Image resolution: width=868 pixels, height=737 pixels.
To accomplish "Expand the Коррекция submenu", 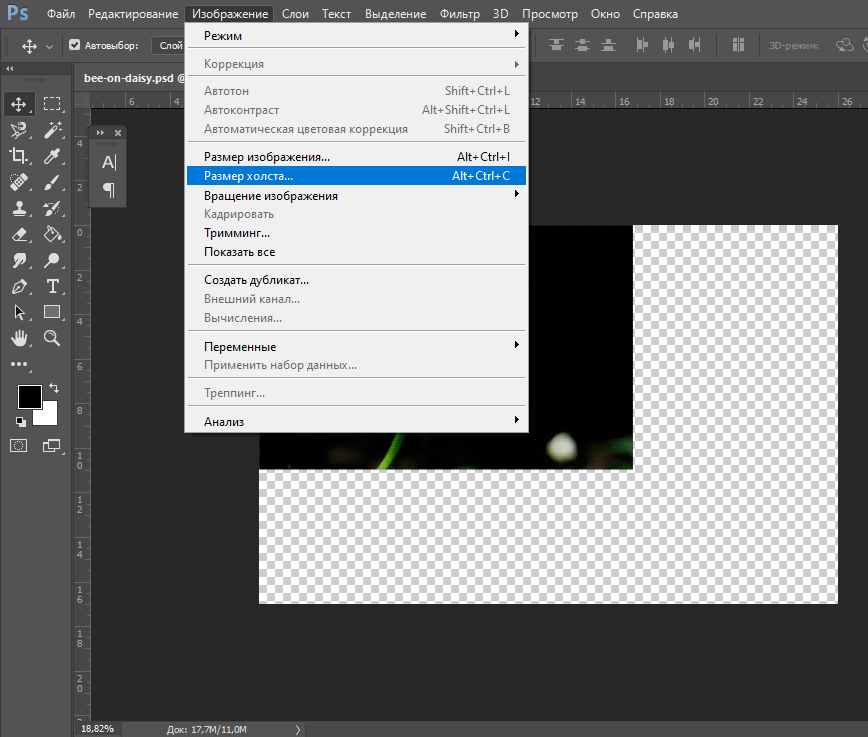I will 356,64.
